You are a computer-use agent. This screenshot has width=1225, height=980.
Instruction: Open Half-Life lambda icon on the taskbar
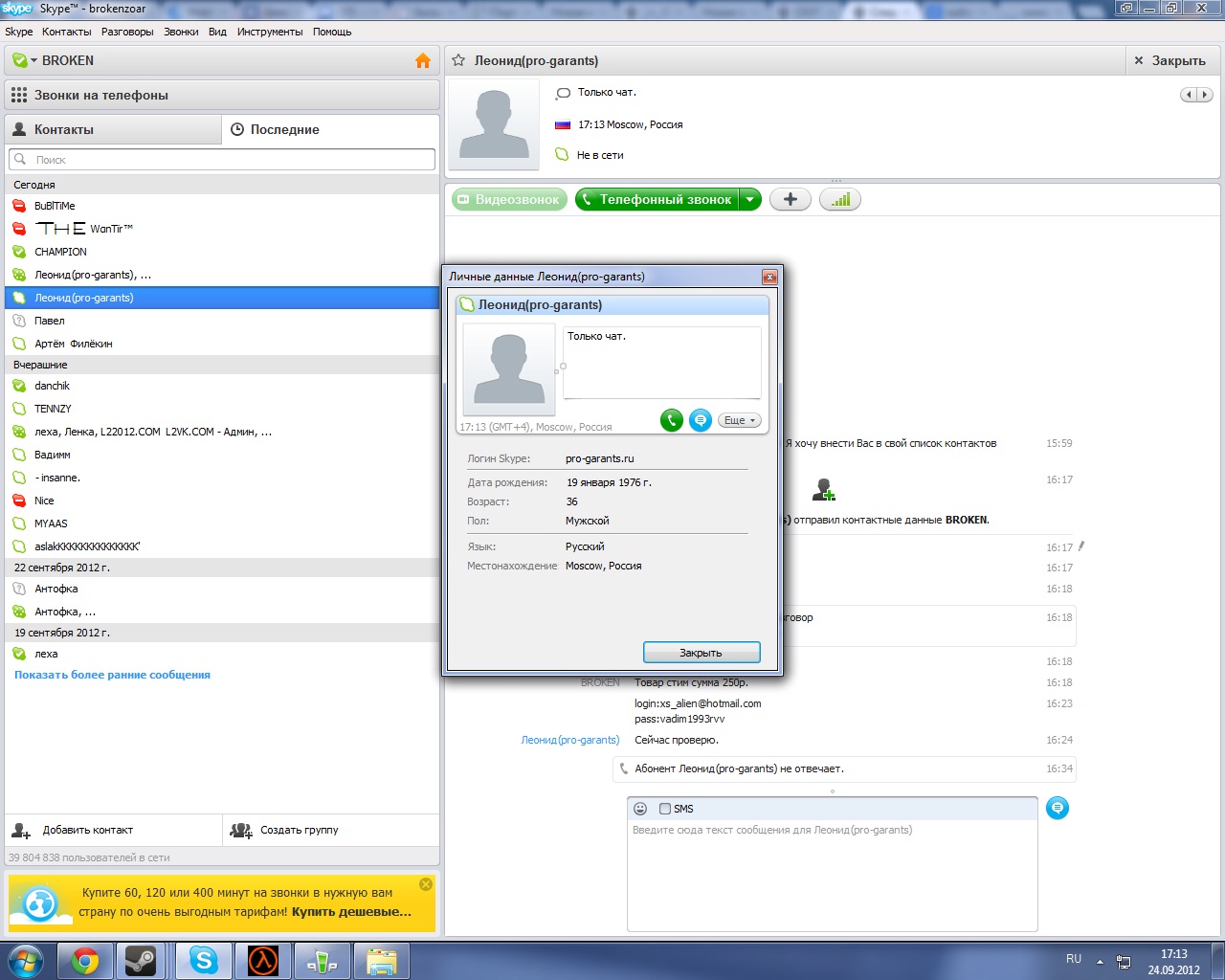coord(263,961)
